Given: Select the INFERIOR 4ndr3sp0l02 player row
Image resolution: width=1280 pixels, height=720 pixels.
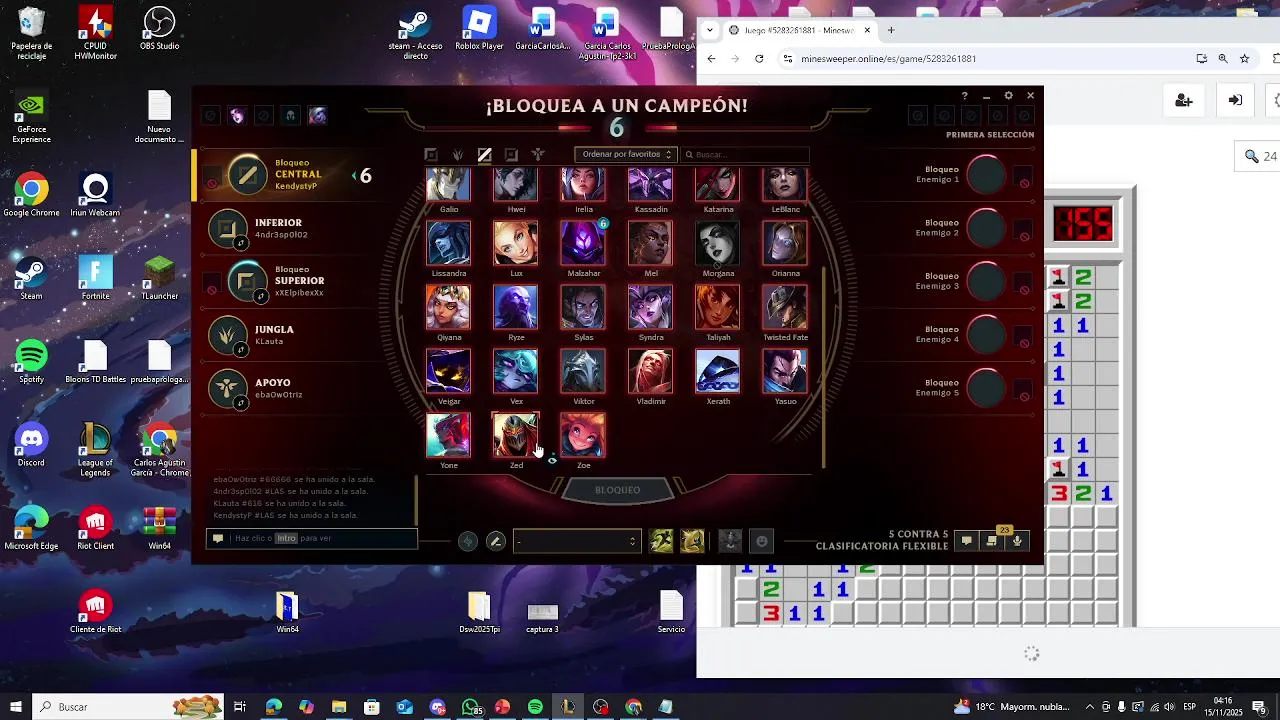Looking at the screenshot, I should point(290,229).
